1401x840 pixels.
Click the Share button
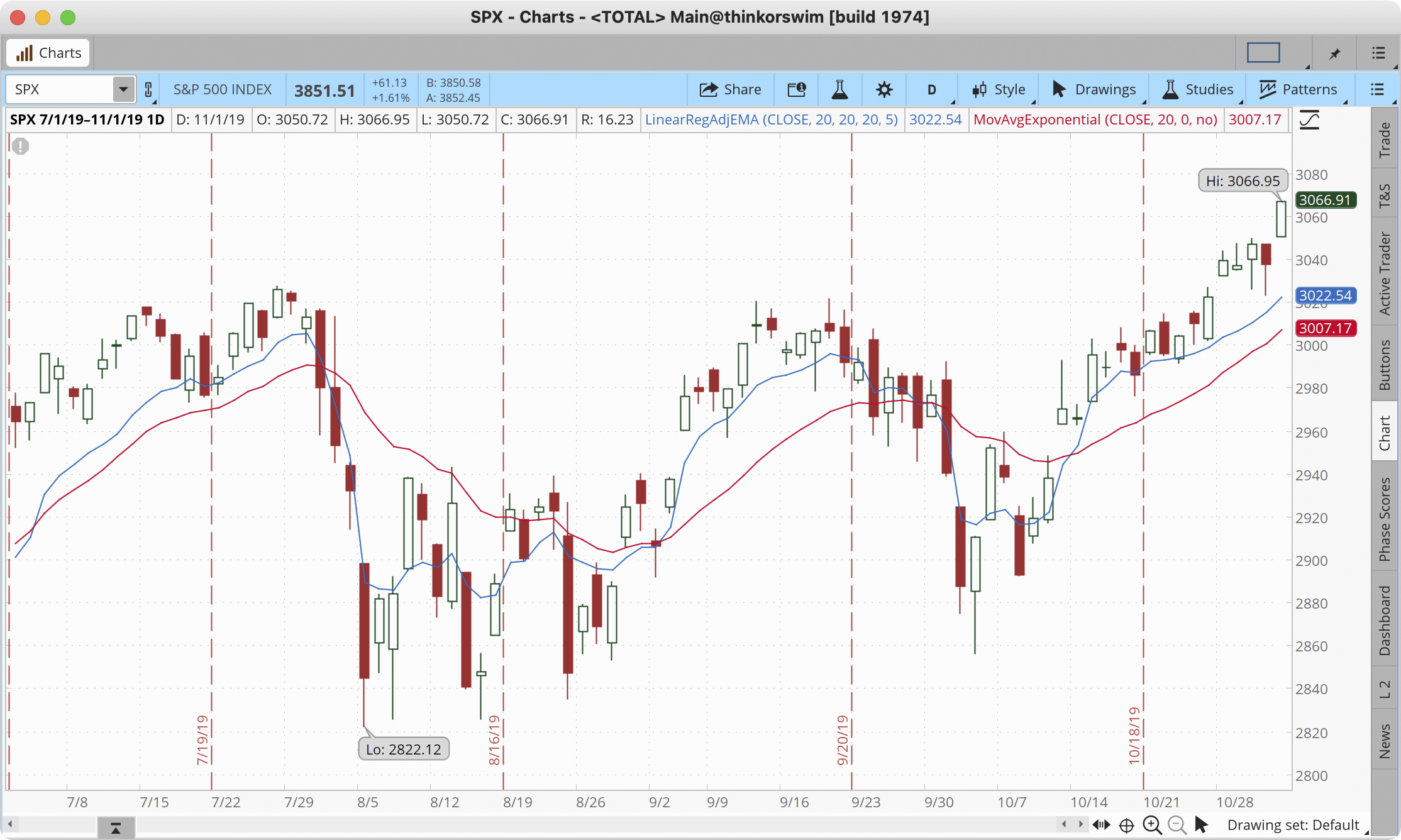pyautogui.click(x=730, y=89)
